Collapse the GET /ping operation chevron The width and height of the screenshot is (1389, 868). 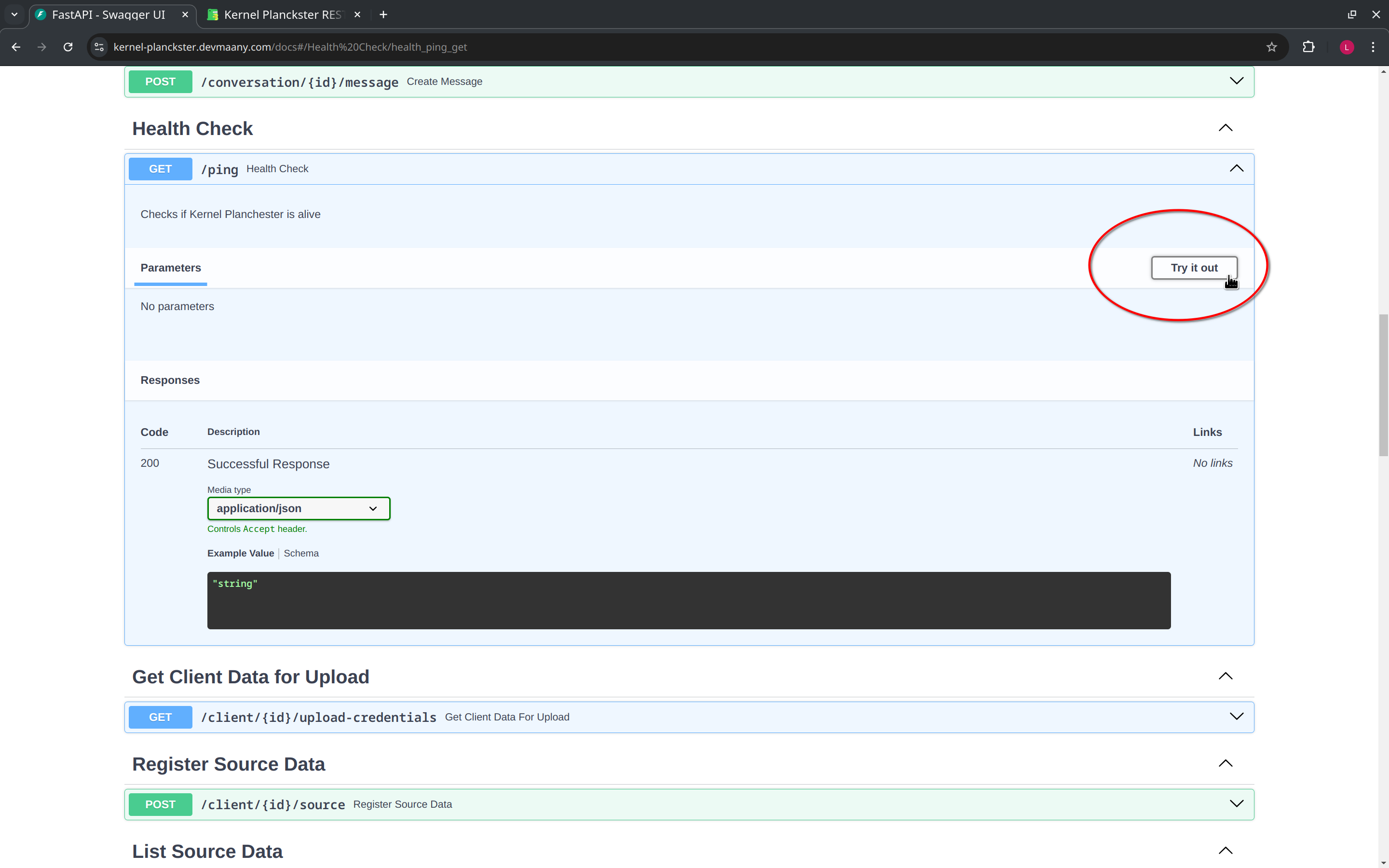[x=1236, y=169]
